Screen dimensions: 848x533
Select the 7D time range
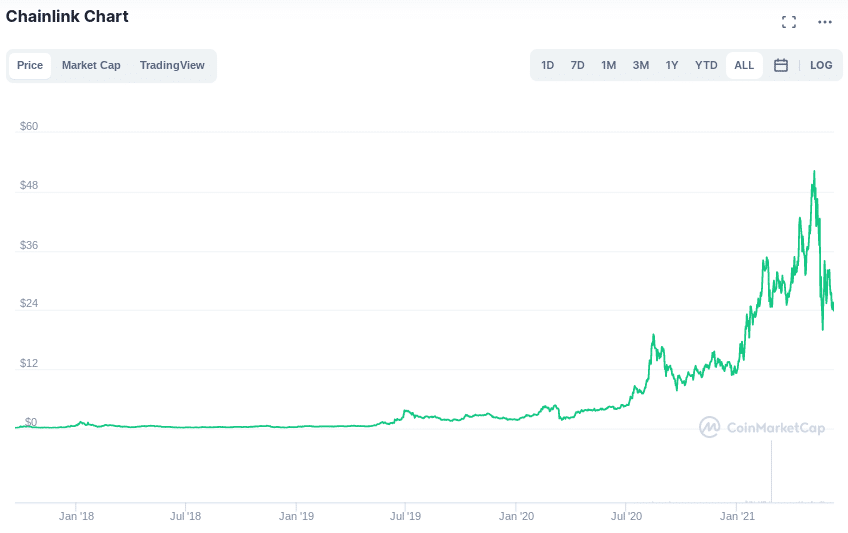(577, 65)
